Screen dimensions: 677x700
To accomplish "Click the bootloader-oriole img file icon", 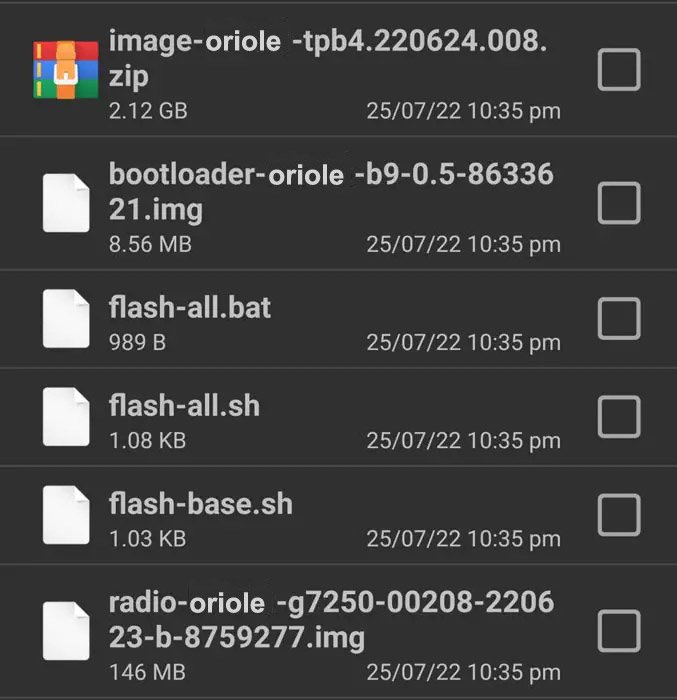I will [x=68, y=203].
